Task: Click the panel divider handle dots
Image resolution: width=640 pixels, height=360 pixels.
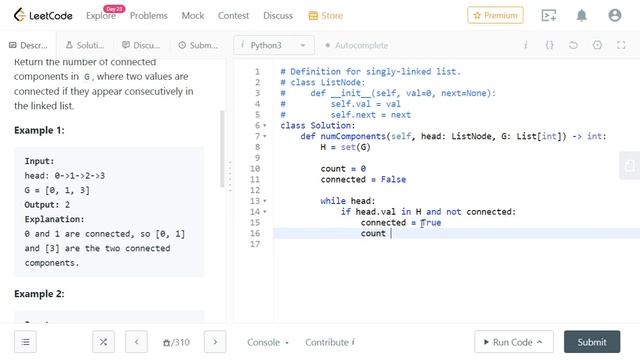Action: [x=230, y=176]
